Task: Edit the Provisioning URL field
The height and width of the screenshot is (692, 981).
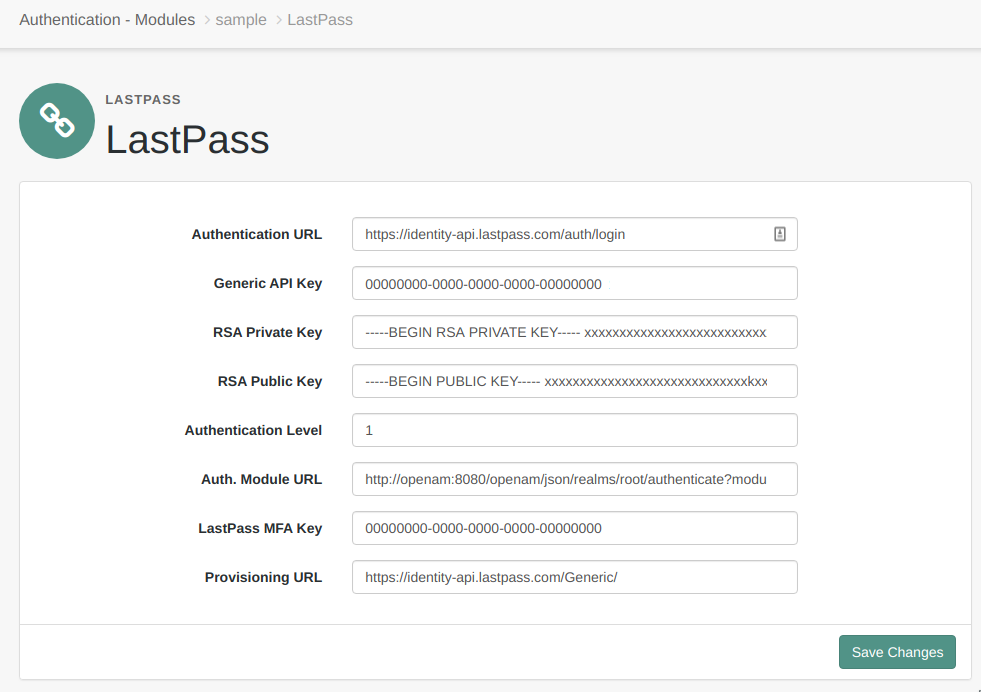Action: [x=574, y=577]
